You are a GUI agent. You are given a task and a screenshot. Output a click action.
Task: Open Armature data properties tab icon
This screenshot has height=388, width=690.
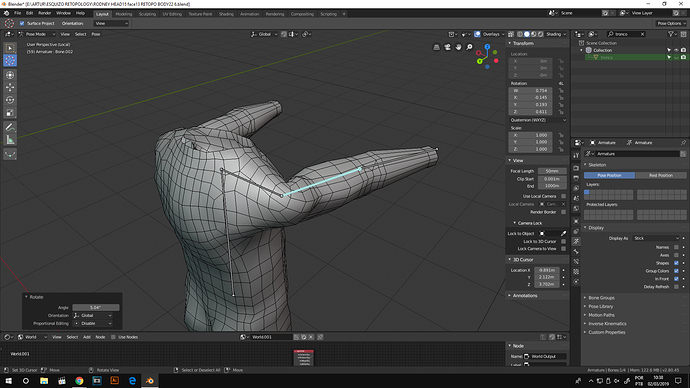coord(576,242)
